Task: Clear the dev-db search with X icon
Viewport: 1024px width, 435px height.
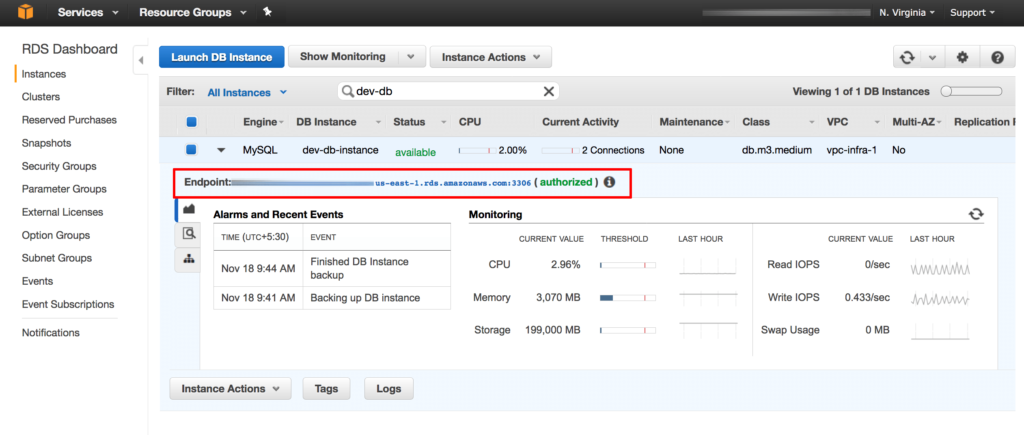Action: [x=549, y=91]
